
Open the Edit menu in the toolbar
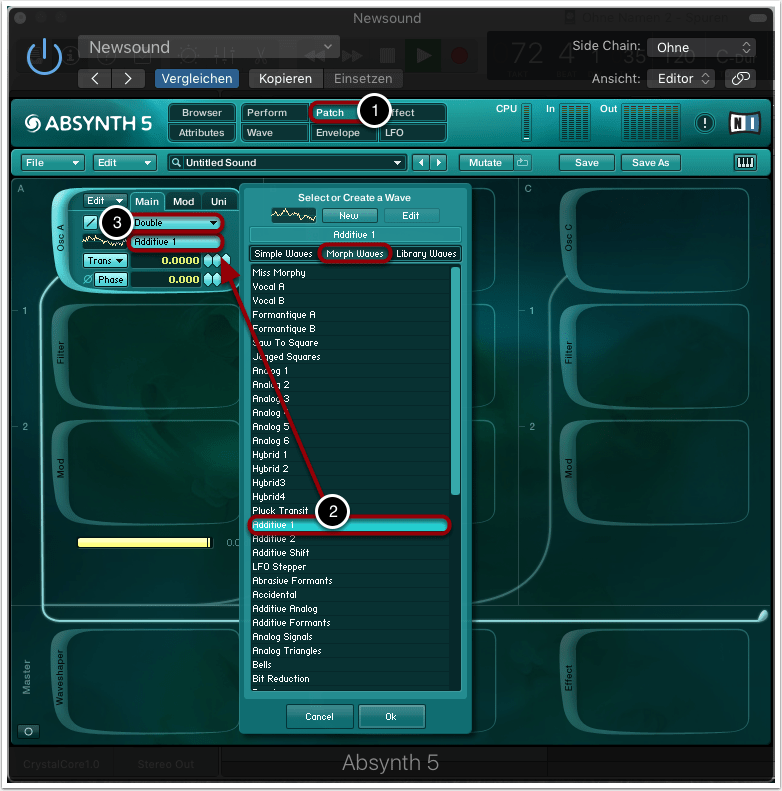(124, 163)
